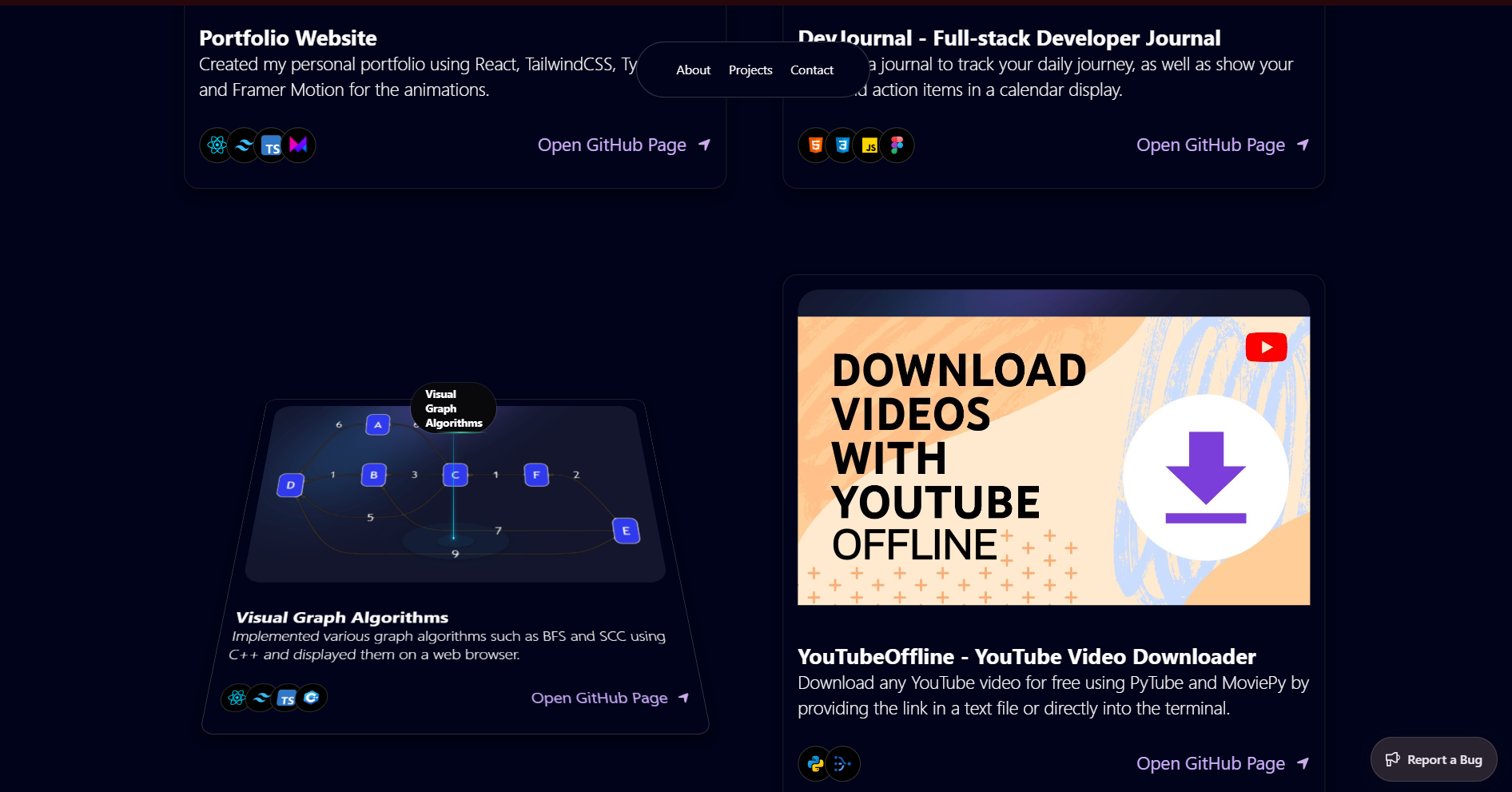1512x792 pixels.
Task: Click TypeScript icon in Visual Graph Algorithms card
Action: [x=287, y=698]
